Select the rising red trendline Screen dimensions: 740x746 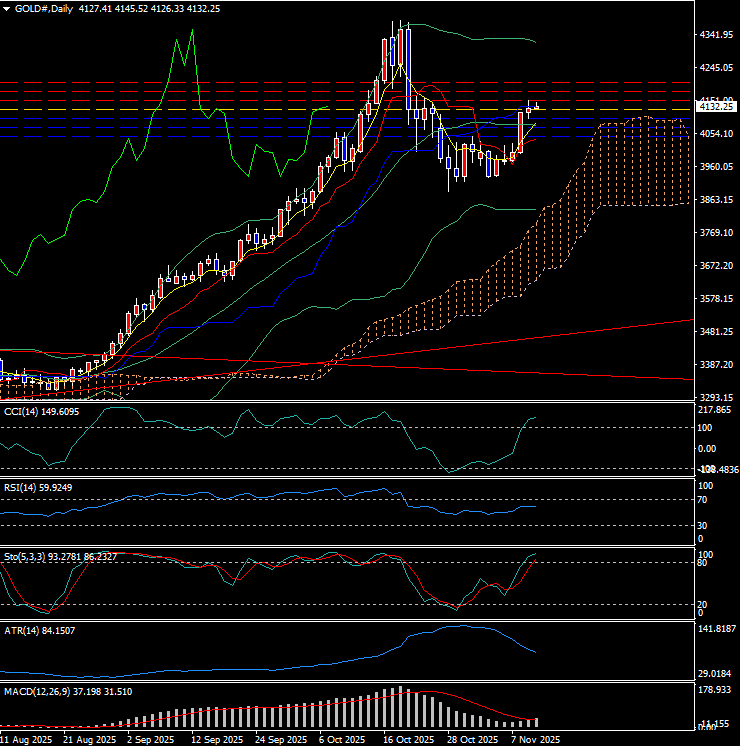pos(560,331)
